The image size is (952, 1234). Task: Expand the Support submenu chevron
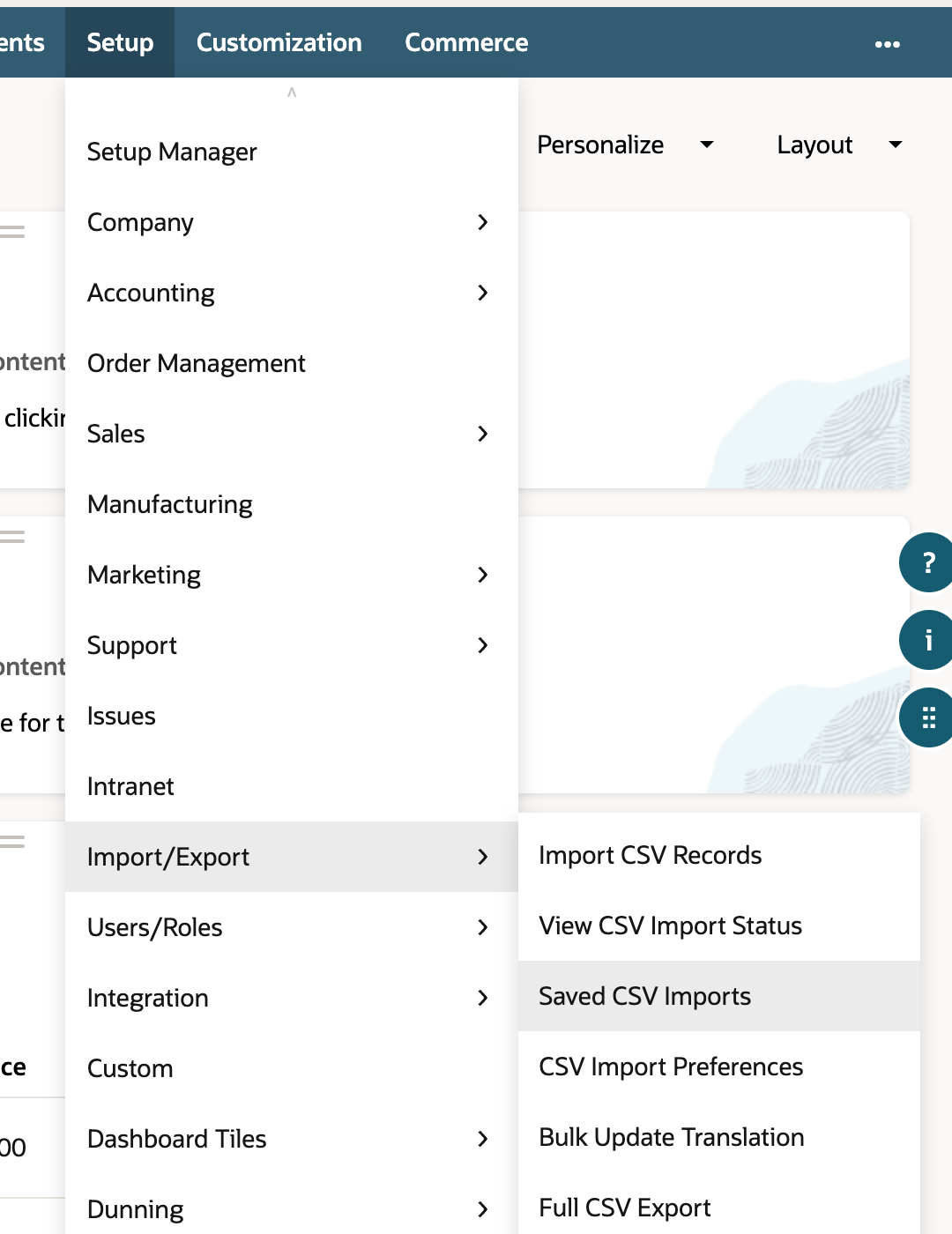click(482, 645)
